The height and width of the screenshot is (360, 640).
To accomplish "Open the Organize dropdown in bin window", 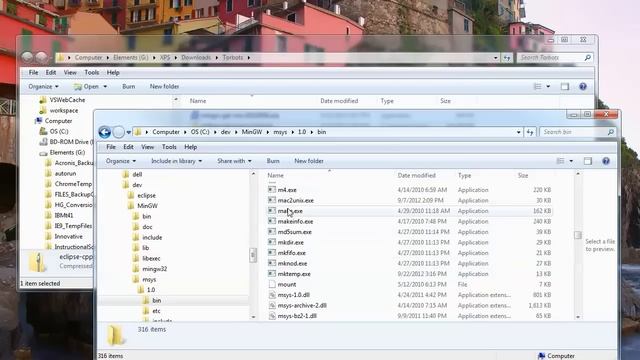I will [x=121, y=161].
